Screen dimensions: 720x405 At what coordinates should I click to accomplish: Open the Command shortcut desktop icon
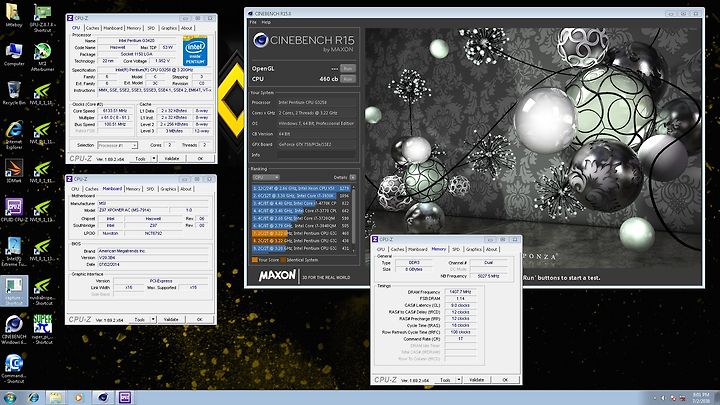[x=14, y=368]
